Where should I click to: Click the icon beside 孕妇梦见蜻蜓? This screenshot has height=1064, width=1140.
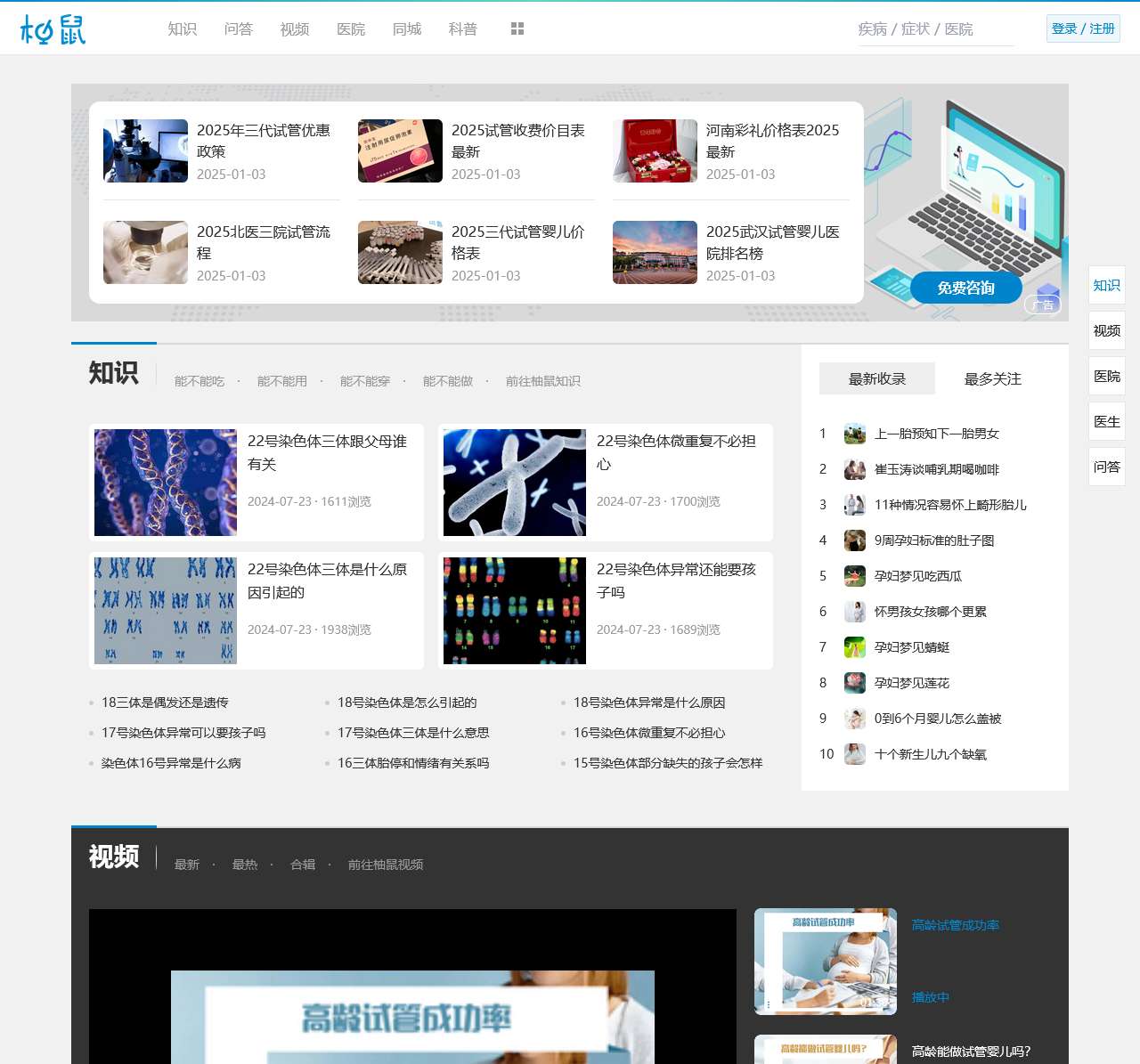(x=855, y=647)
